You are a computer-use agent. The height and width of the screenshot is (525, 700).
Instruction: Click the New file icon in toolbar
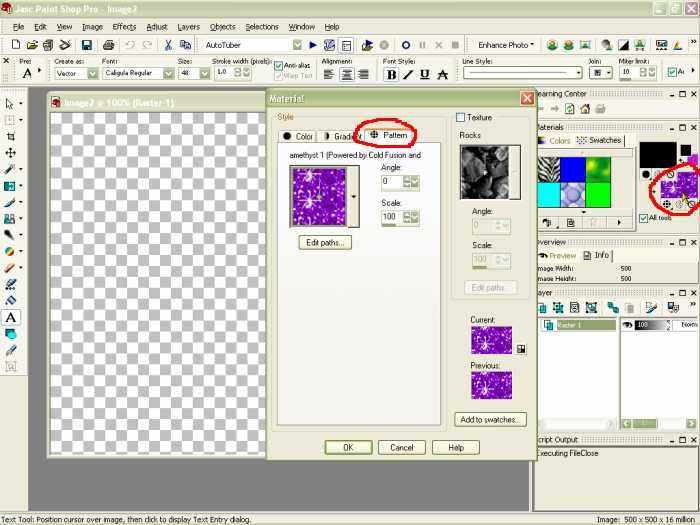click(16, 45)
